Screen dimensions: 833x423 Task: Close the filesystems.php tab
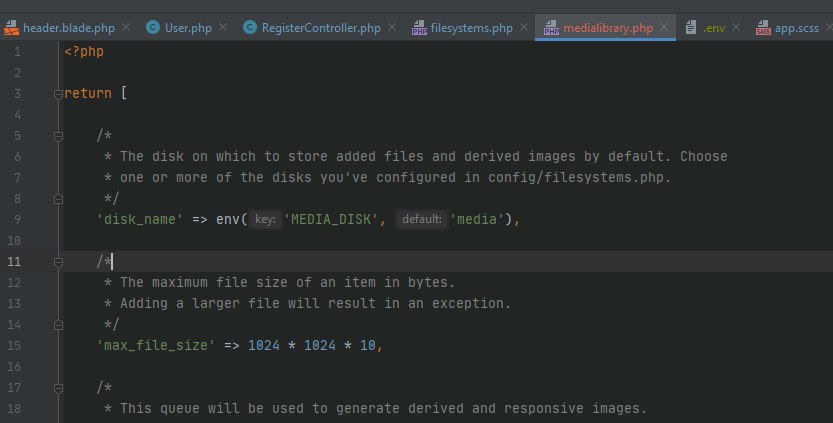tap(524, 27)
